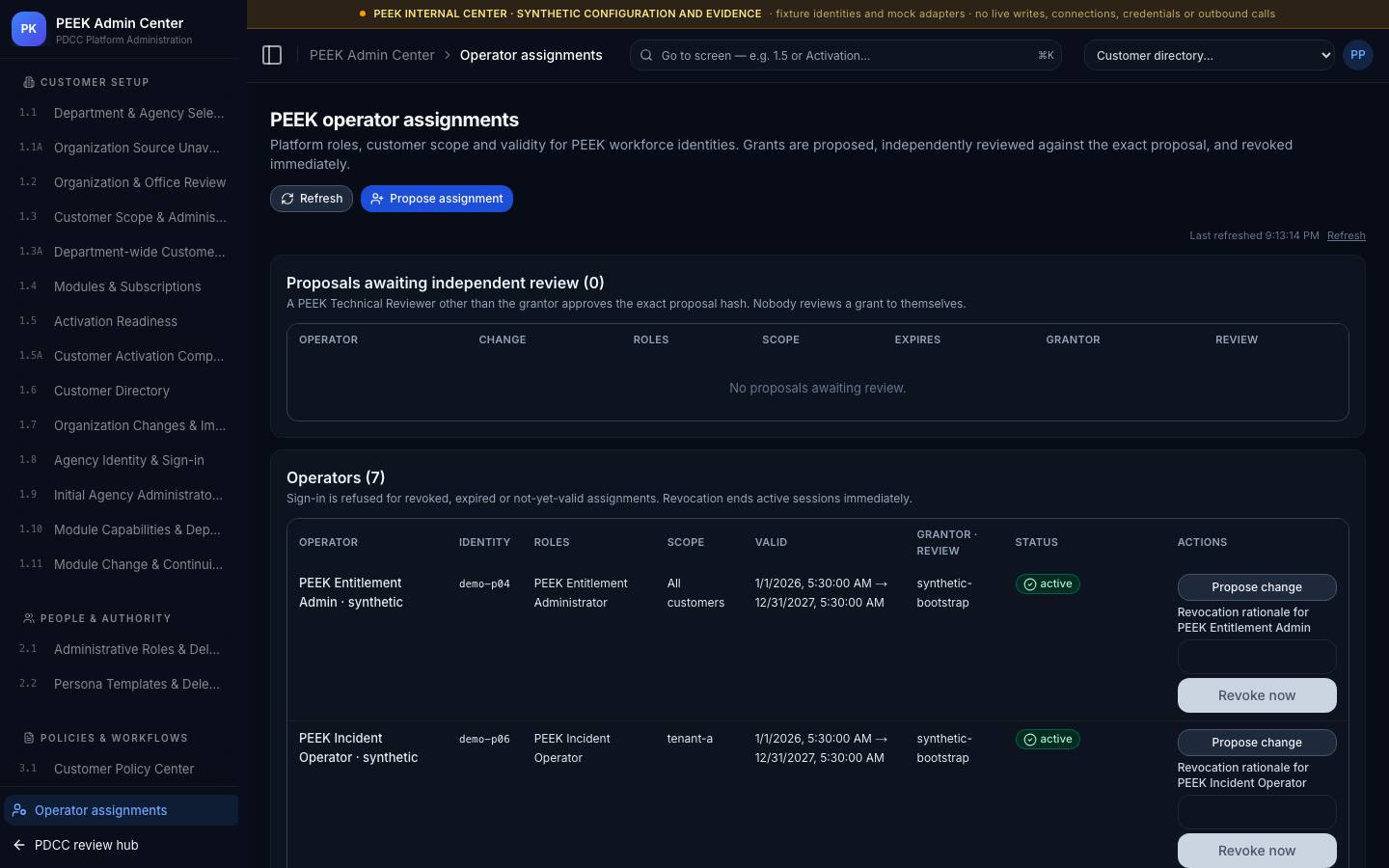Viewport: 1389px width, 868px height.
Task: Select Agency Identity & Sign-in
Action: click(122, 460)
